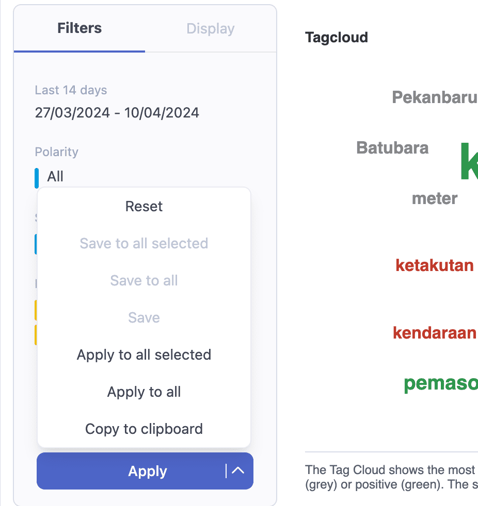Click the blue Polarity All color bar

point(37,178)
